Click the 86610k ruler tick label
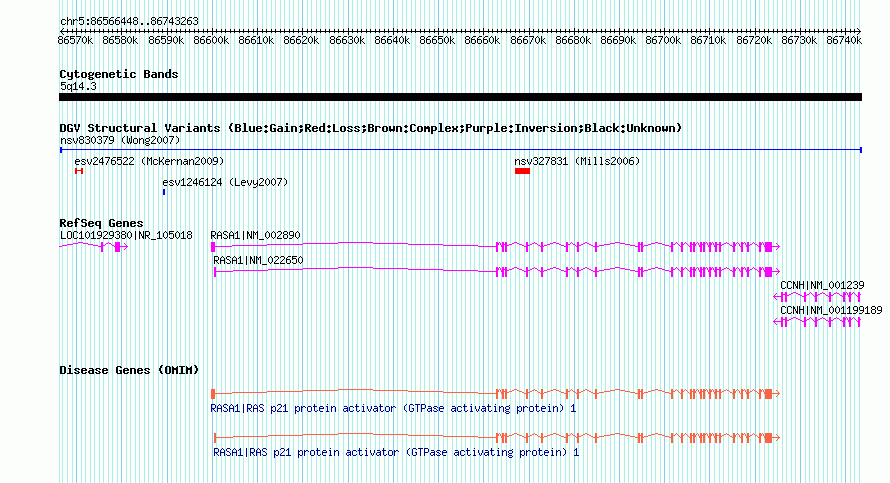This screenshot has height=483, width=890. 256,41
